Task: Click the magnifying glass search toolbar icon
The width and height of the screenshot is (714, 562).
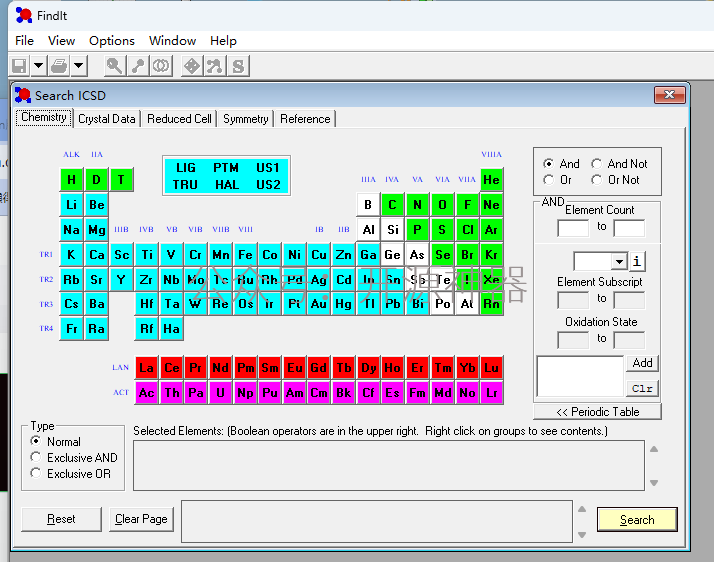Action: pyautogui.click(x=114, y=66)
